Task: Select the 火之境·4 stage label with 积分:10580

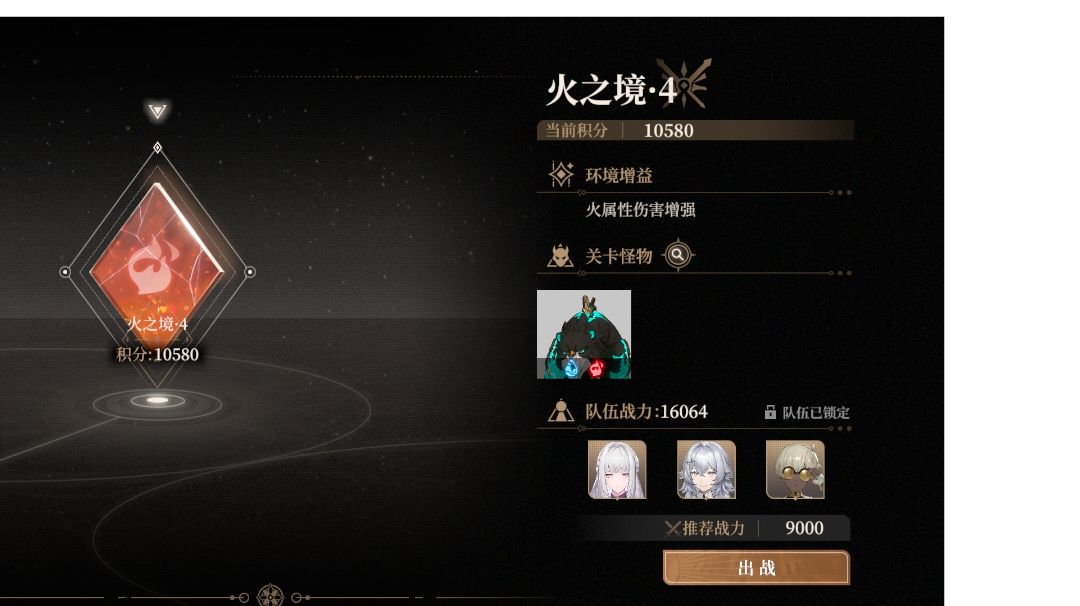Action: pos(157,339)
